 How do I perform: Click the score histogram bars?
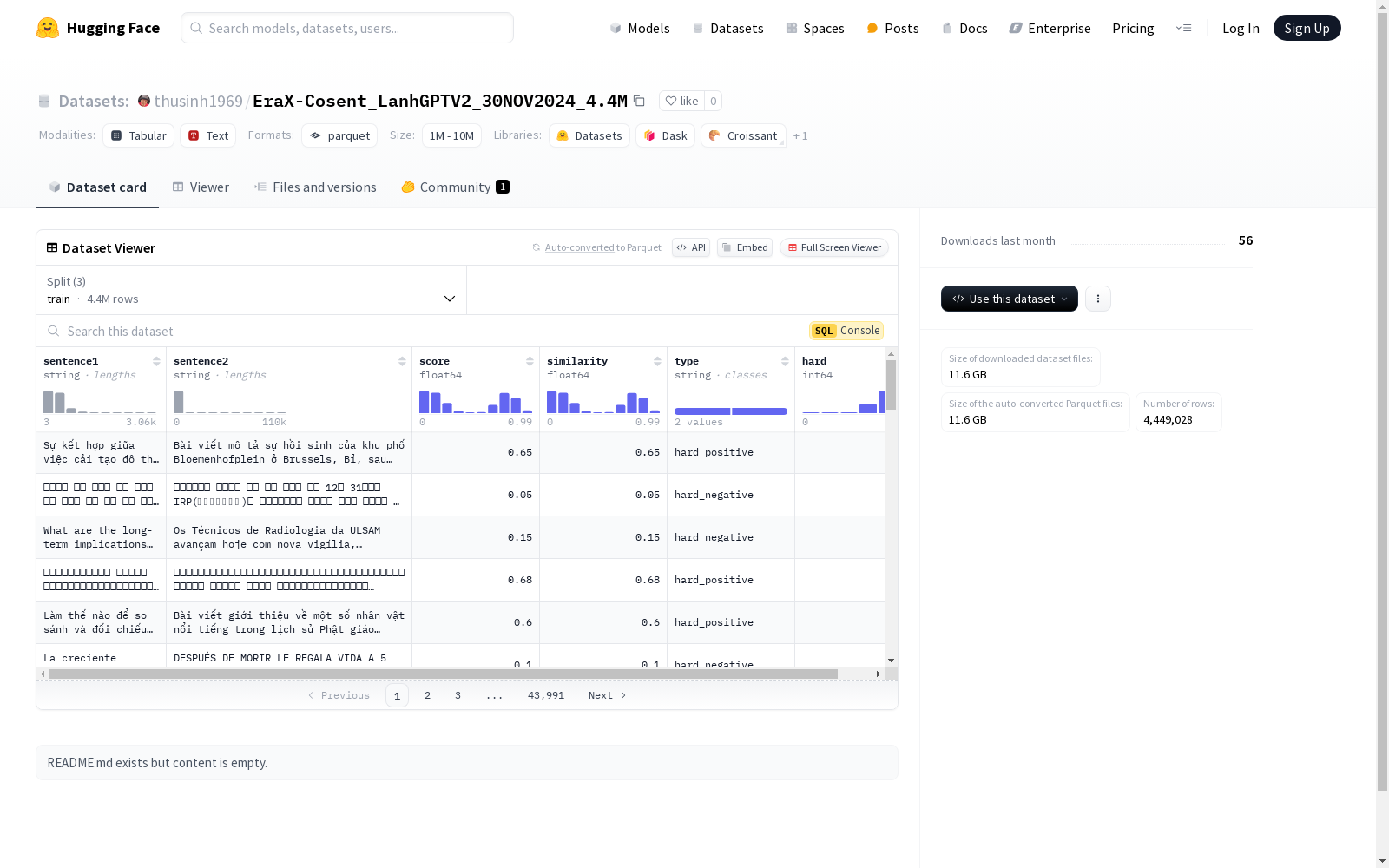pos(476,402)
